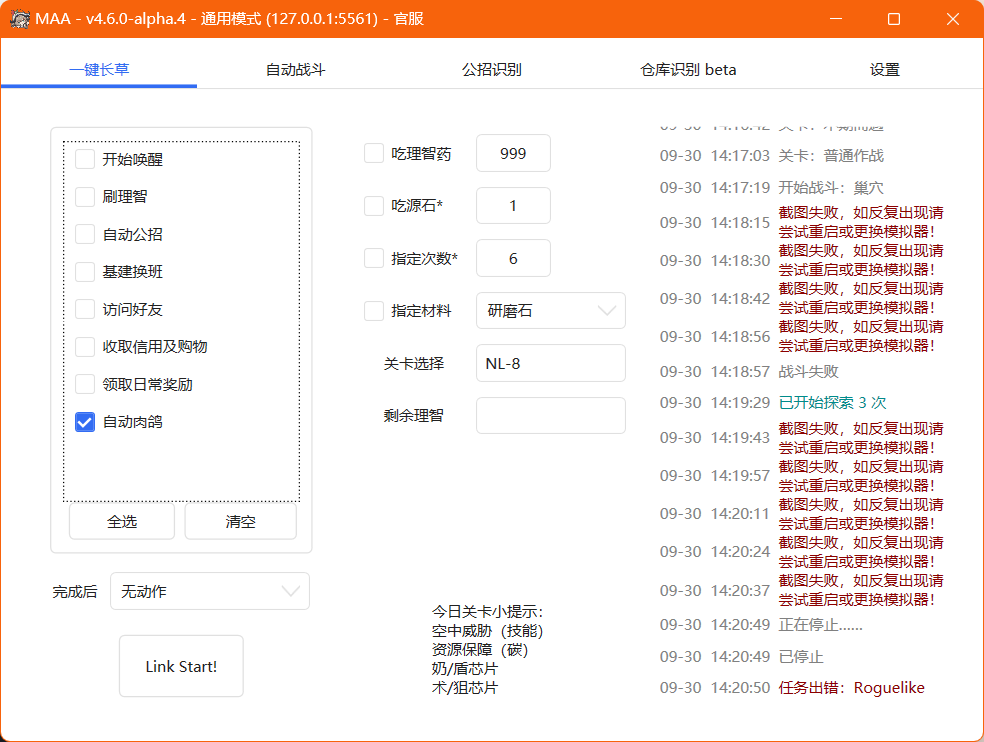Image resolution: width=984 pixels, height=742 pixels.
Task: Enable the 开始唤醒 checkbox
Action: [x=85, y=159]
